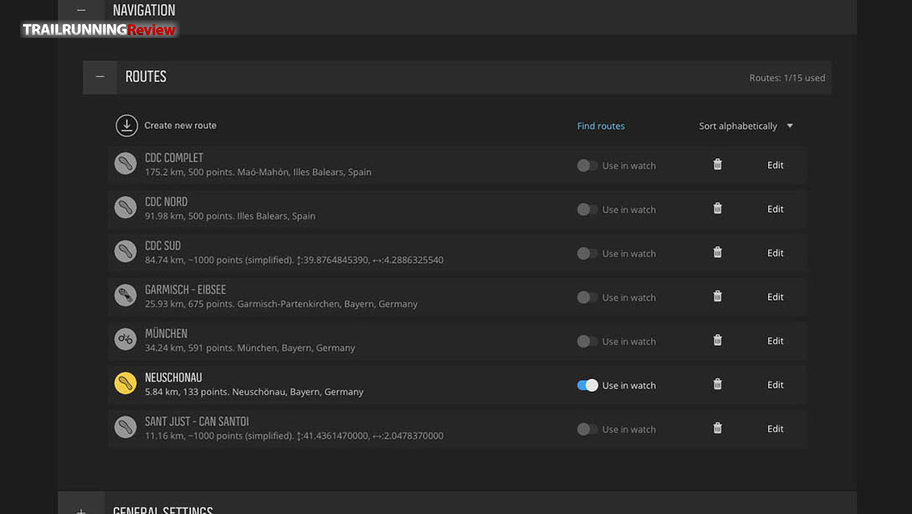
Task: Click the NAVIGATION section heading
Action: tap(144, 10)
